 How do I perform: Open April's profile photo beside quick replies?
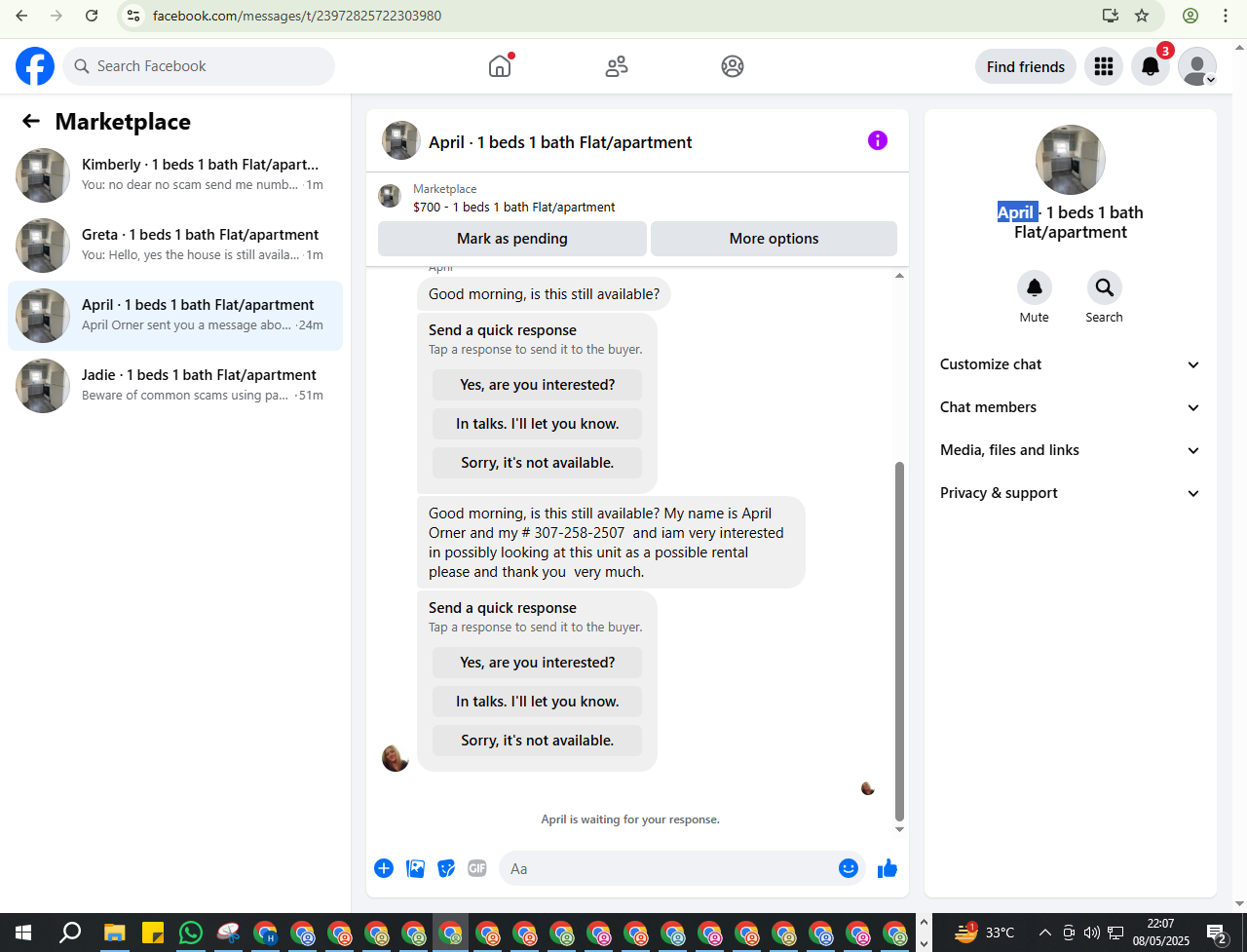tap(396, 758)
